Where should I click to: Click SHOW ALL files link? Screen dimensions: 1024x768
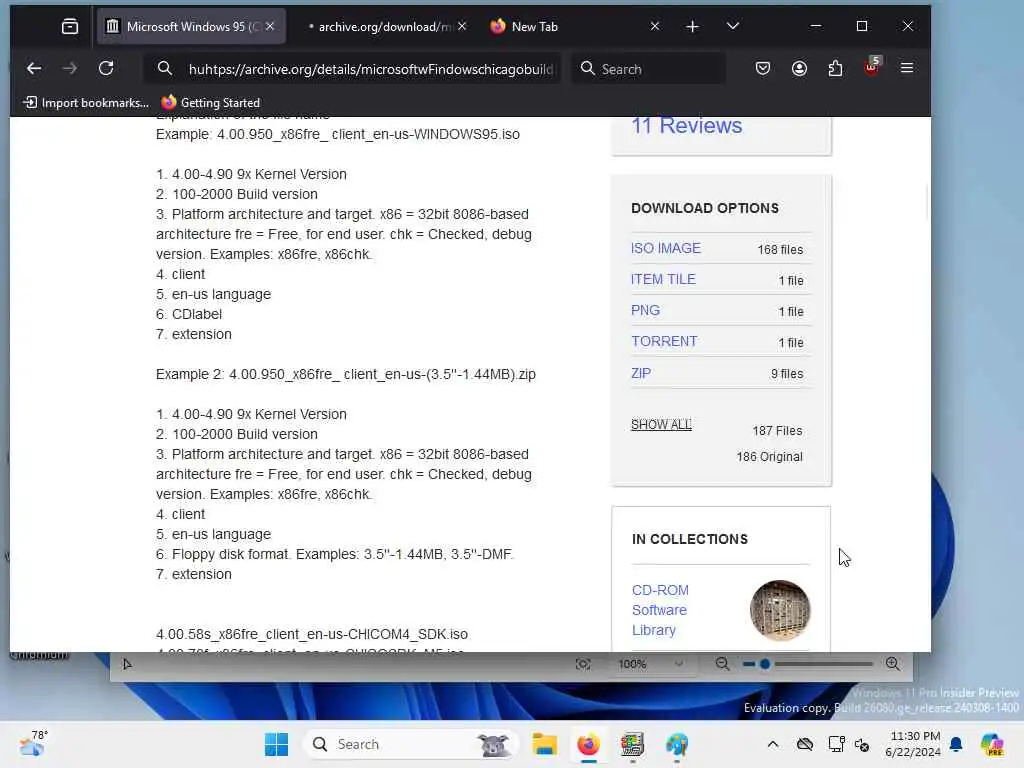coord(661,424)
